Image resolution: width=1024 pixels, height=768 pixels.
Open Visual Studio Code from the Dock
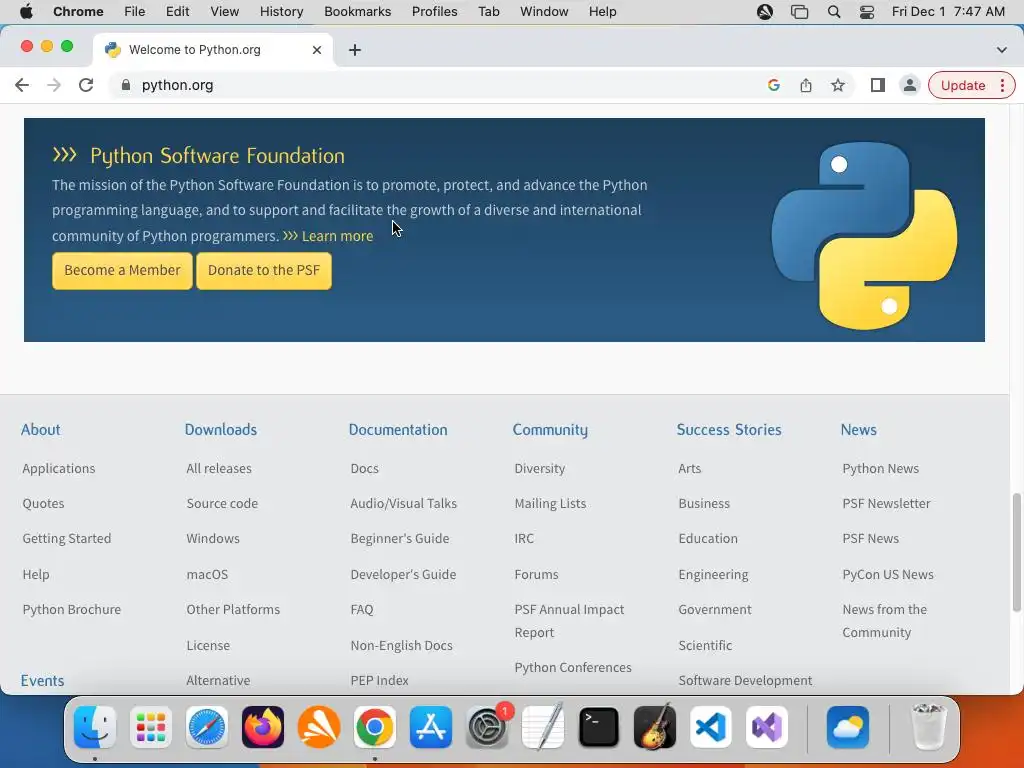[x=711, y=727]
